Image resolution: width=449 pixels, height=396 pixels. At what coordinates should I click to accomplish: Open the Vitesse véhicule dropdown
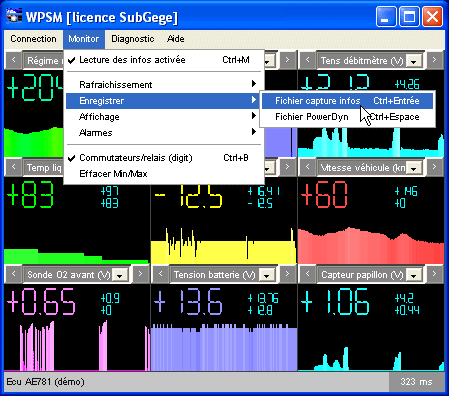click(x=414, y=168)
